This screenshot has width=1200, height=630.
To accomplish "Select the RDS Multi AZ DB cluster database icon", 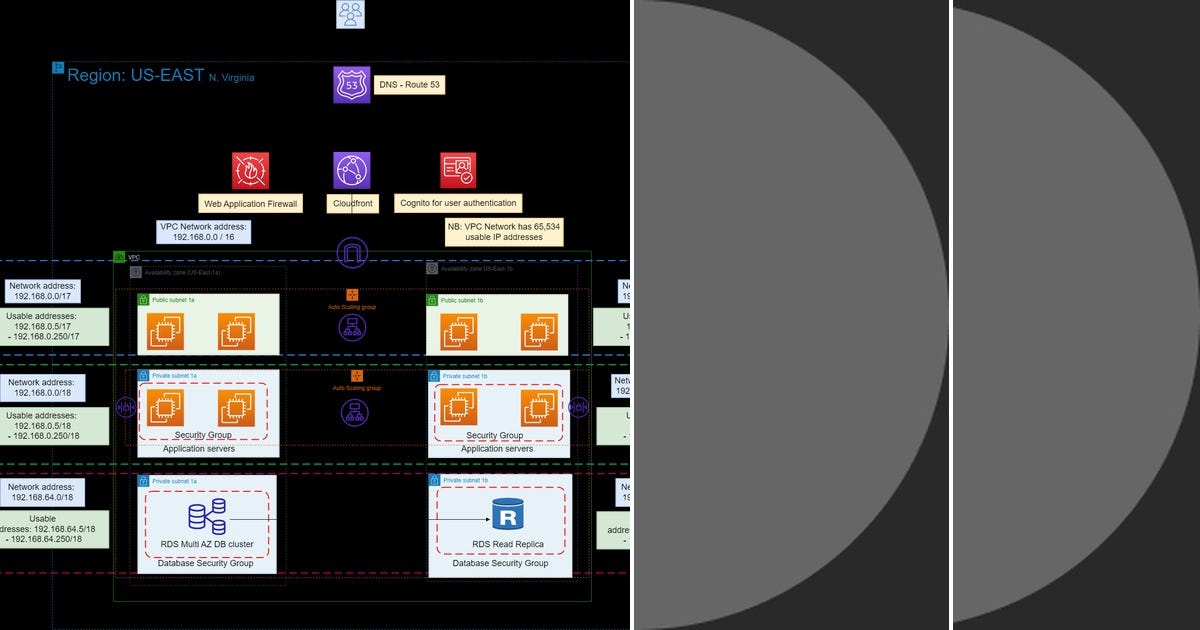I will pos(207,515).
